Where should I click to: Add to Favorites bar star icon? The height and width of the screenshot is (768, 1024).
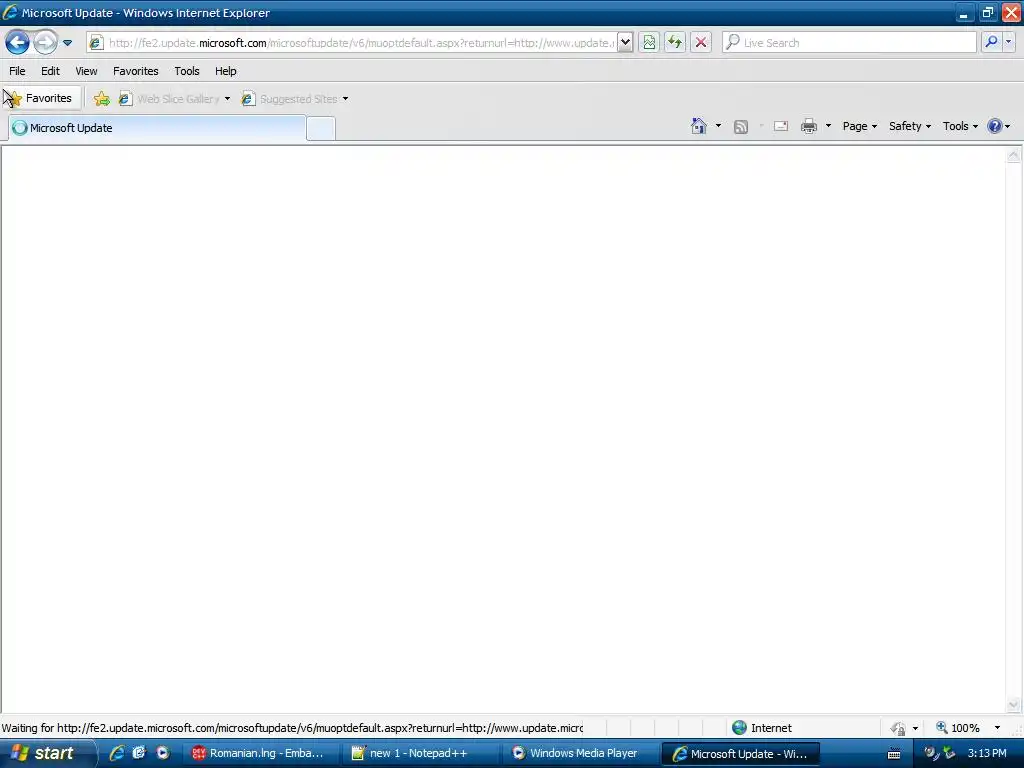[x=102, y=99]
